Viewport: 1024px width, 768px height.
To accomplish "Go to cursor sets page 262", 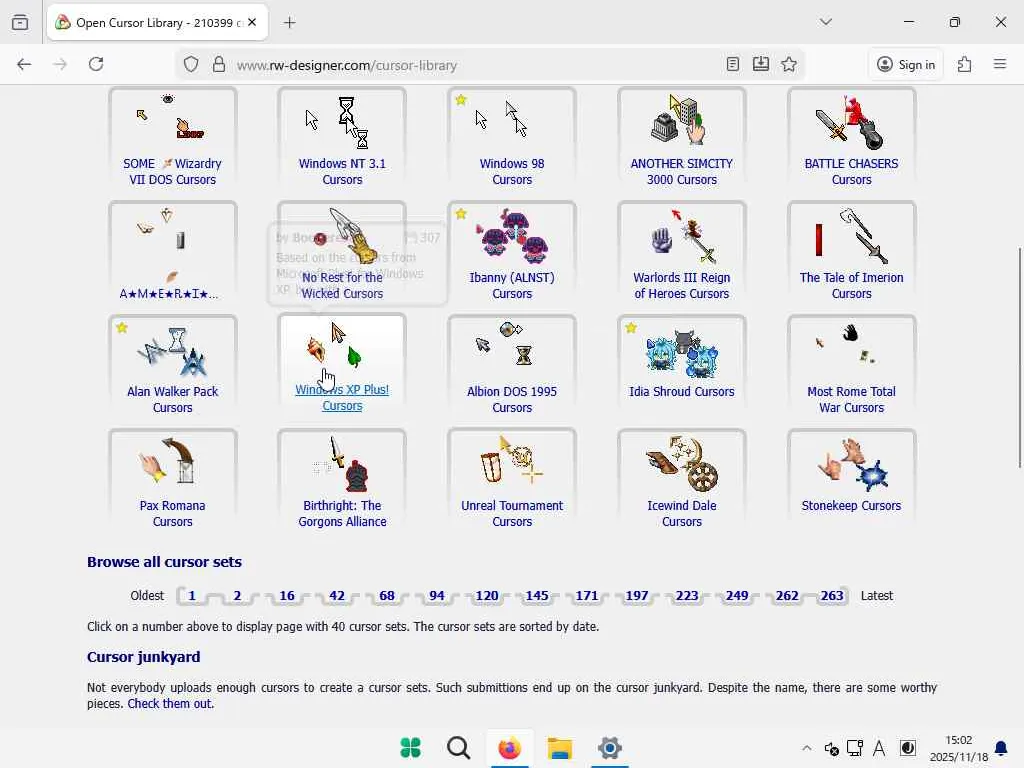I will [787, 596].
